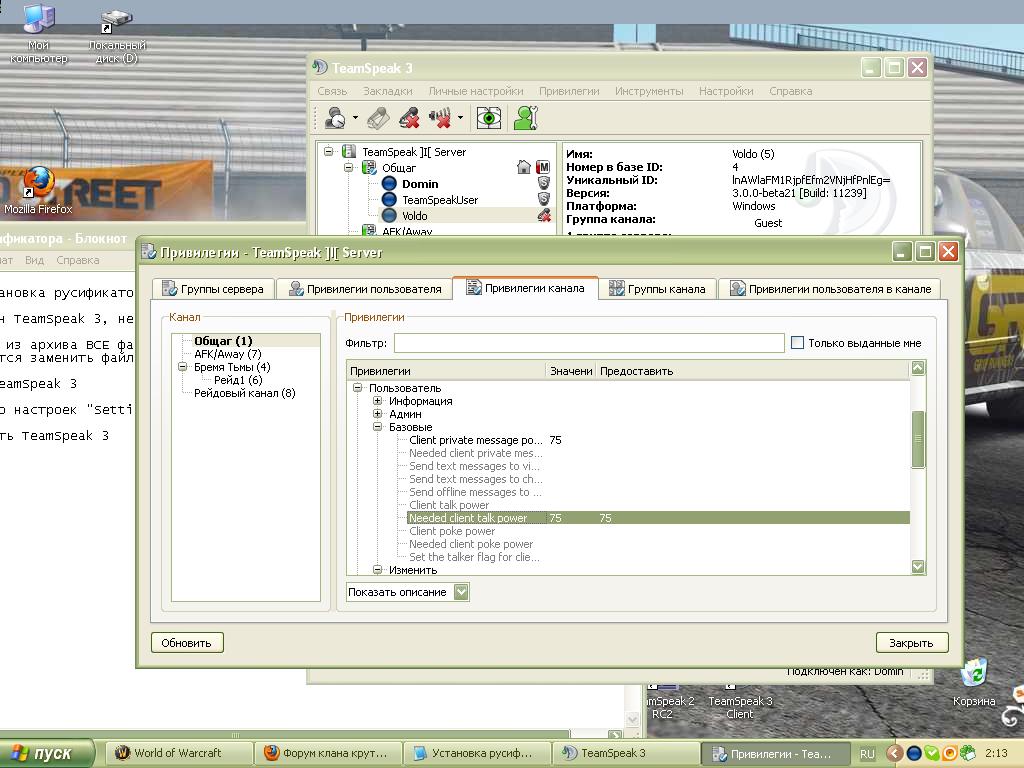Click the away status toolbar icon

click(x=336, y=118)
